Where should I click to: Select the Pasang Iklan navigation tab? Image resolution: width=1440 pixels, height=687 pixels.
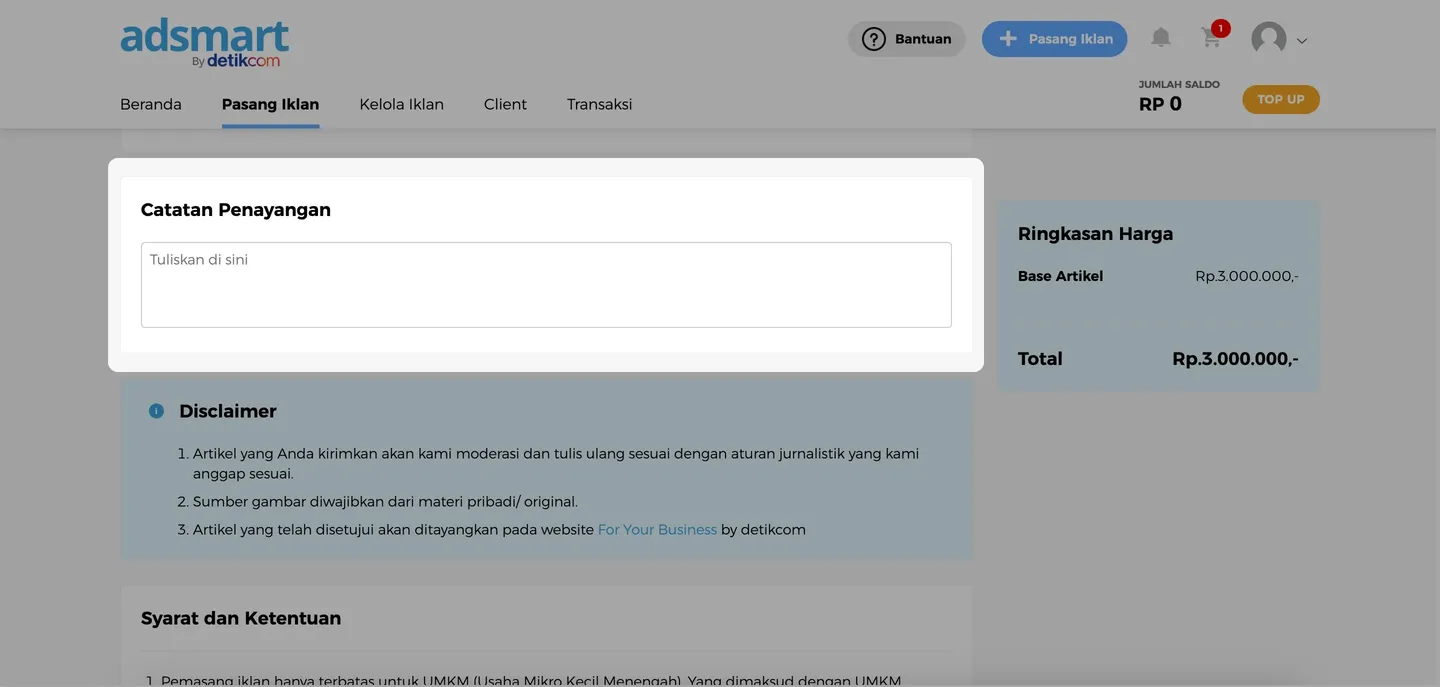pos(270,104)
